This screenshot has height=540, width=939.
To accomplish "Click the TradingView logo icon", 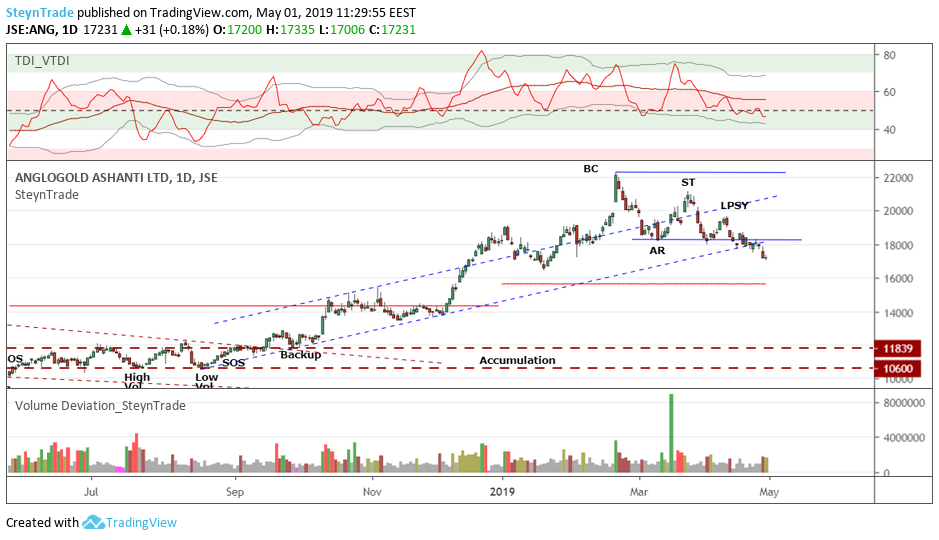I will pyautogui.click(x=93, y=523).
